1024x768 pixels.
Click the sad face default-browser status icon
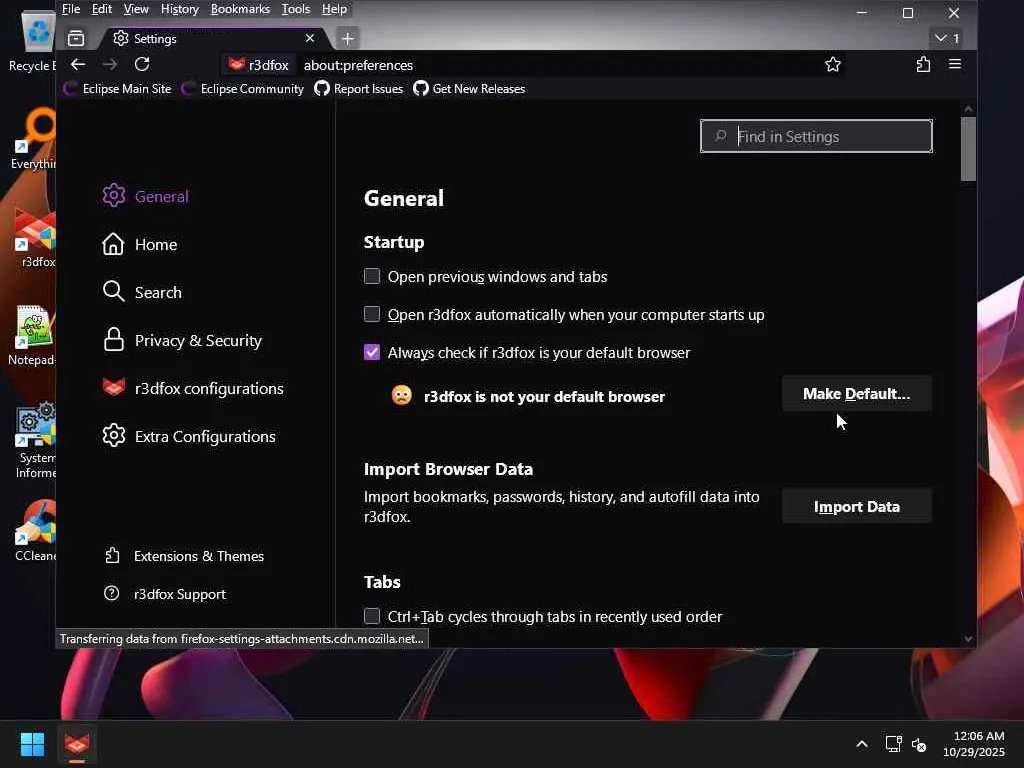[x=402, y=394]
